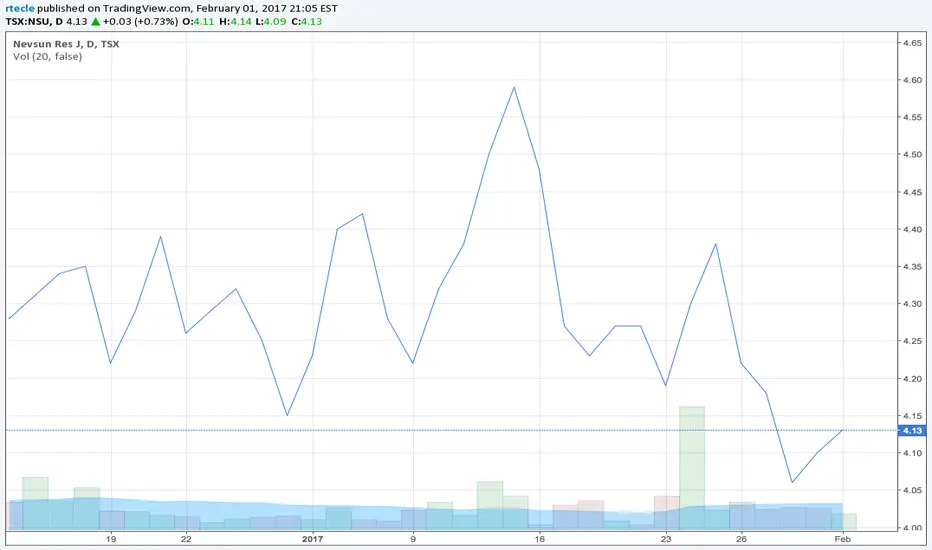Click the 23 date axis label

point(666,539)
